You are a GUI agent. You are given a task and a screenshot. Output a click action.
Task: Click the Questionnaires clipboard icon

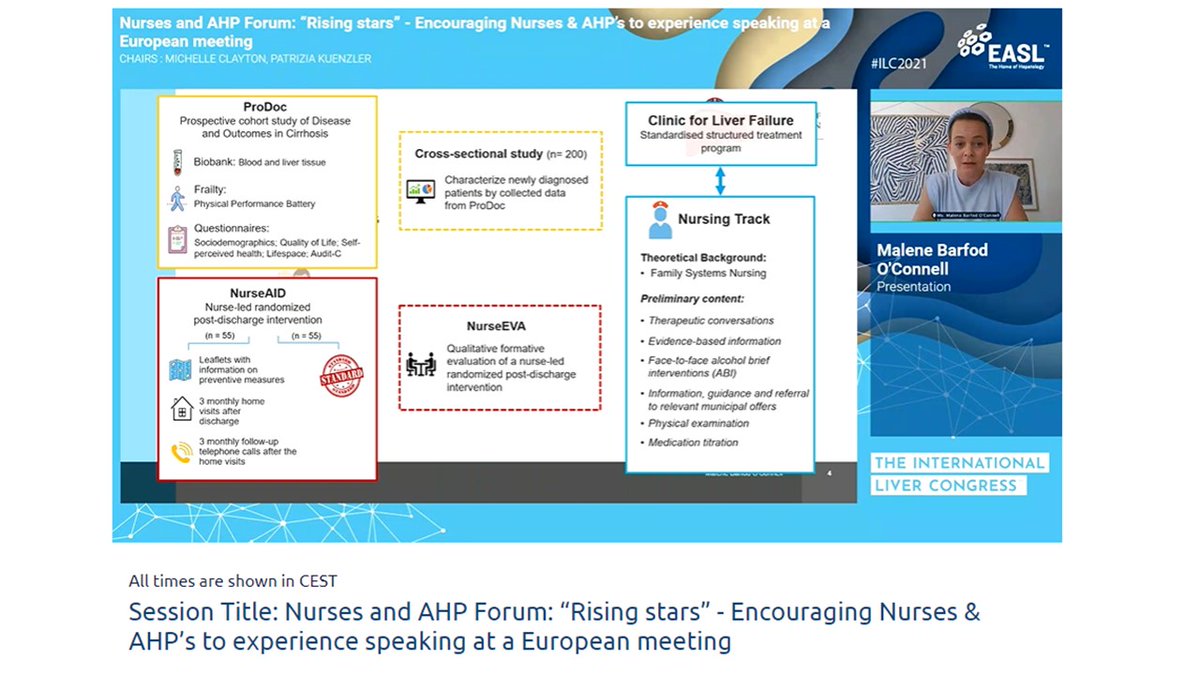click(178, 240)
